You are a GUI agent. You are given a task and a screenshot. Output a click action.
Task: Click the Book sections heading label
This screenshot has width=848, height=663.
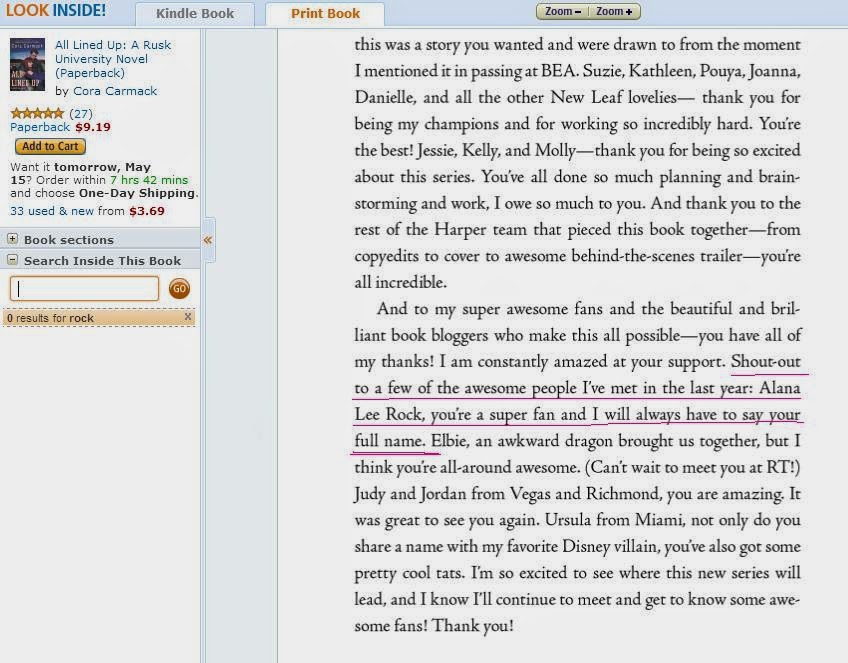pos(69,240)
